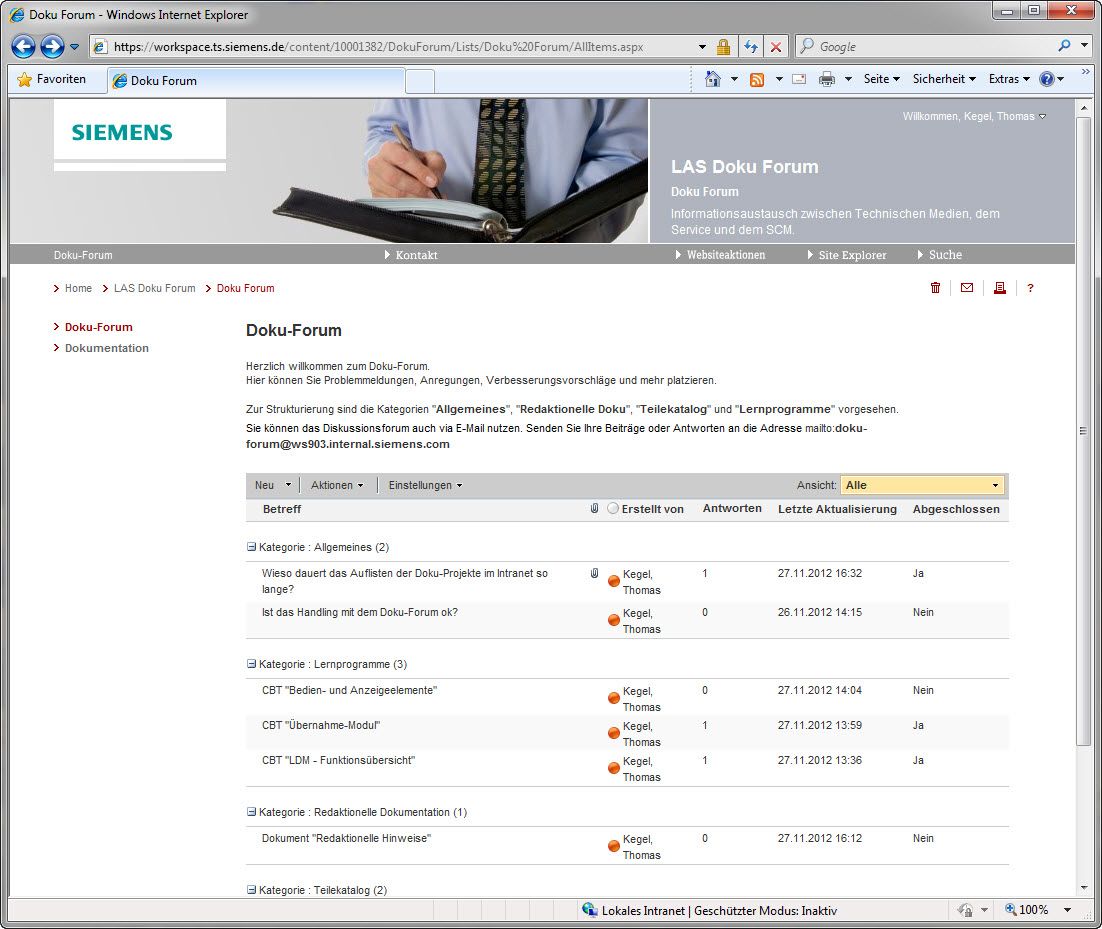The width and height of the screenshot is (1102, 929).
Task: Click the RSS feed icon in toolbar
Action: (x=757, y=79)
